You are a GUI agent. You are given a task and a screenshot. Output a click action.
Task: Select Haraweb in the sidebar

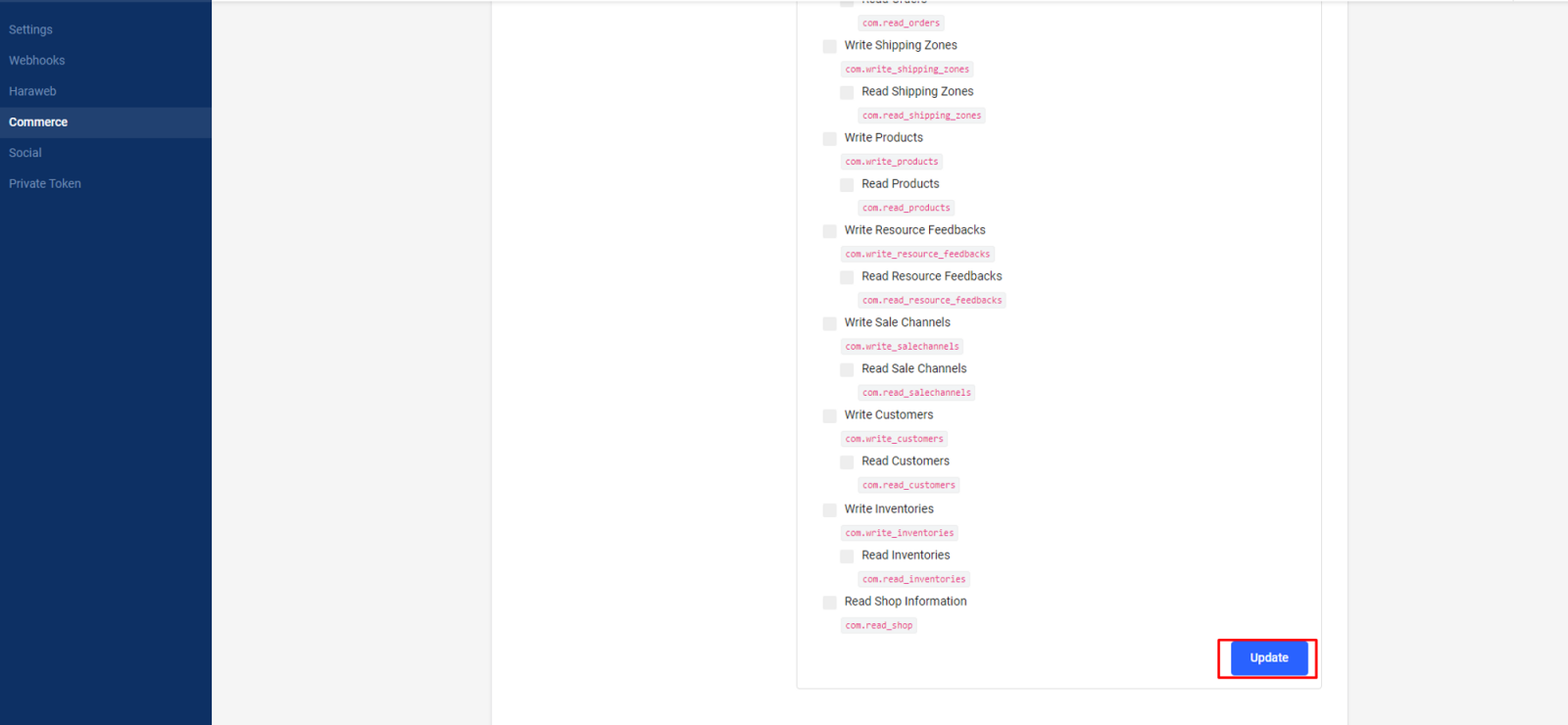pos(32,91)
